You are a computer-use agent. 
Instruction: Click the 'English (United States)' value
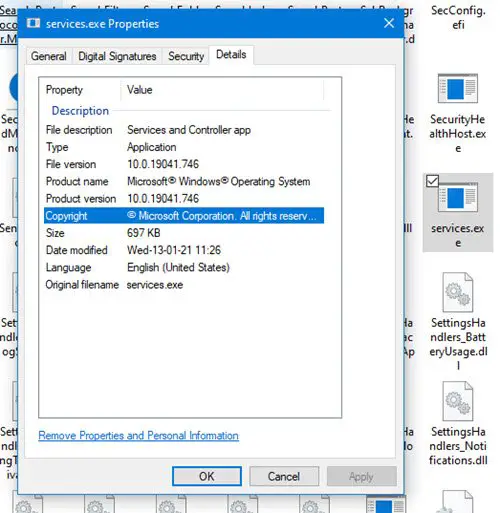click(178, 267)
